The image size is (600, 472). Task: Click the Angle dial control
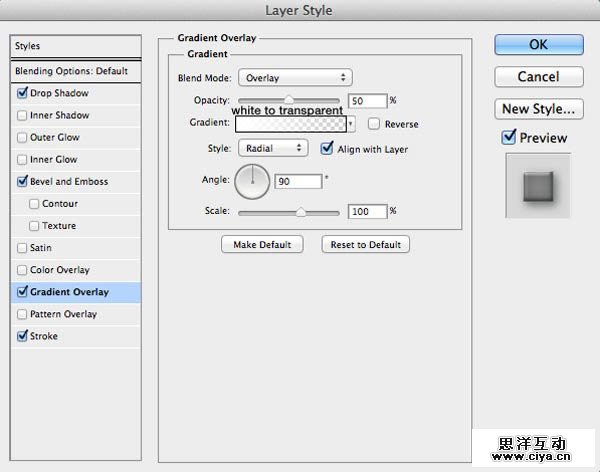pyautogui.click(x=252, y=181)
